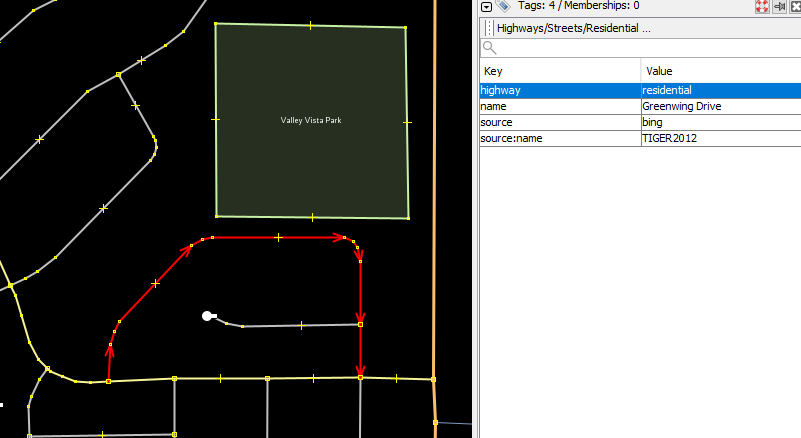Select the 'source:name' key cell
This screenshot has width=801, height=438.
560,139
